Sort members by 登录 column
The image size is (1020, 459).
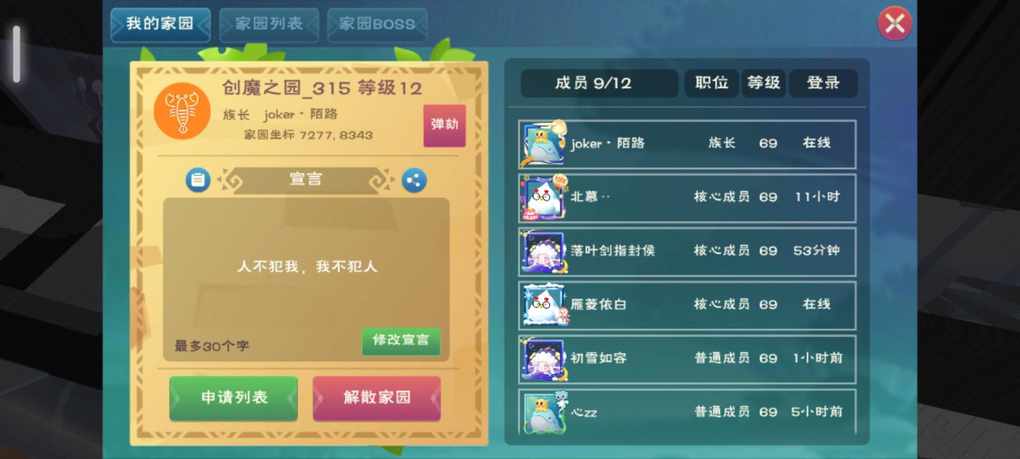(x=824, y=83)
